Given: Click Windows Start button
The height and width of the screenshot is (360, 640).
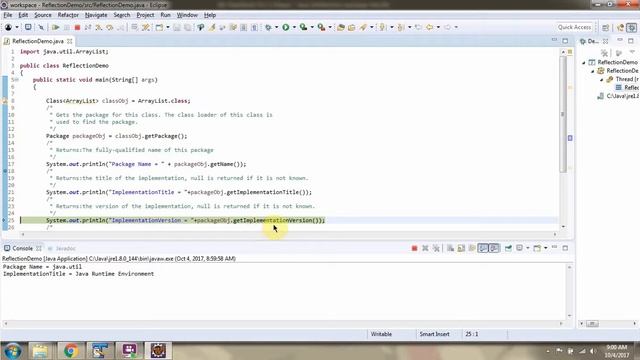Looking at the screenshot, I should click(12, 351).
